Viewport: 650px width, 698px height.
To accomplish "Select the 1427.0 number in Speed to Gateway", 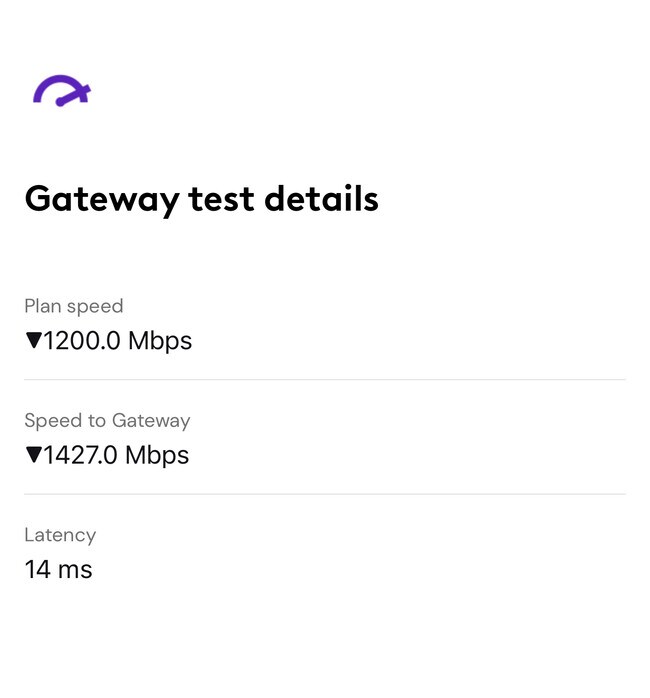I will 81,455.
